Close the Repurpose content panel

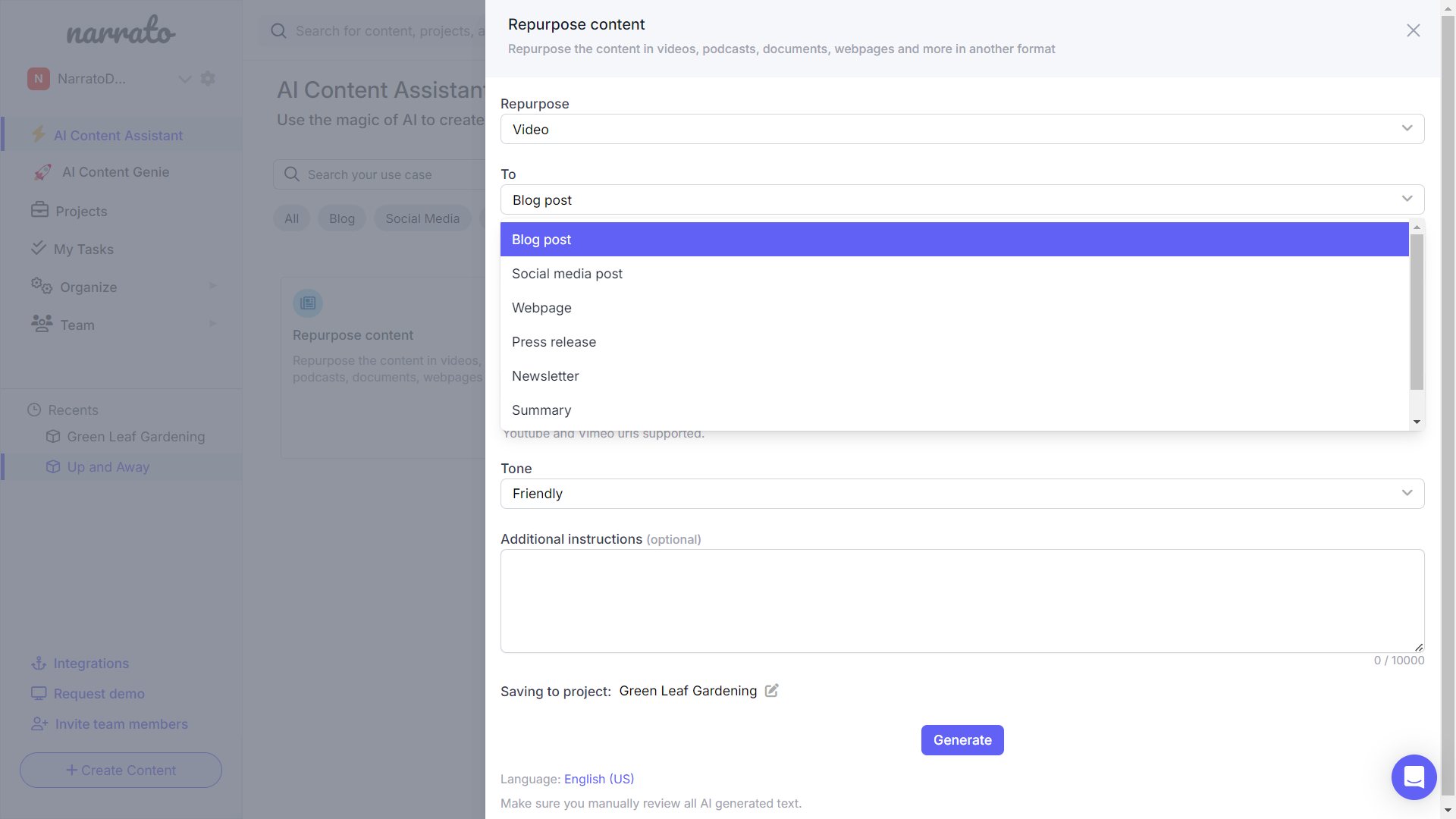[x=1413, y=31]
